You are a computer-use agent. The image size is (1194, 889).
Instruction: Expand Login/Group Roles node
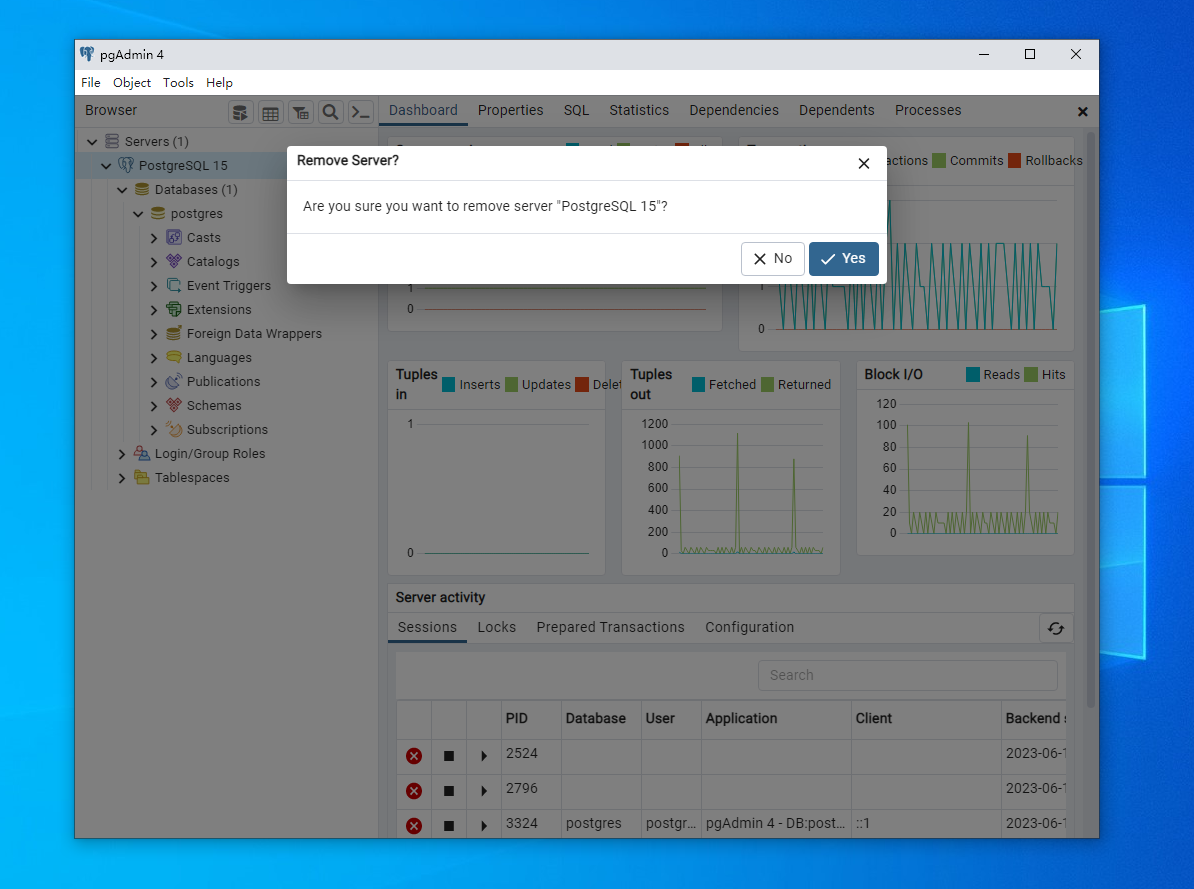(x=122, y=454)
